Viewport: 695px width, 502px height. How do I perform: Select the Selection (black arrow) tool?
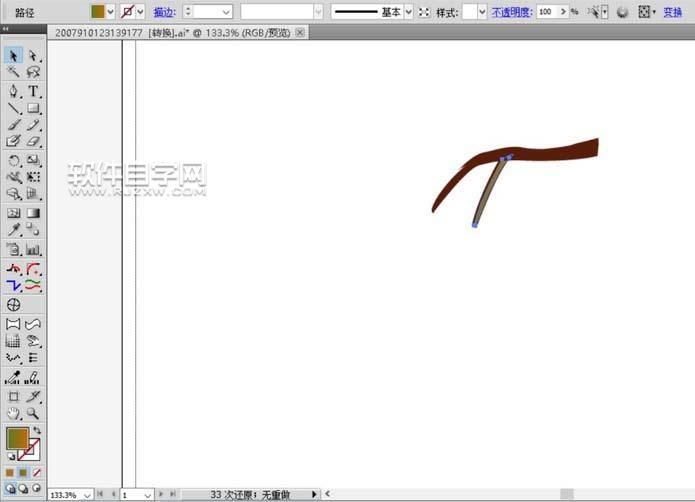pos(14,56)
